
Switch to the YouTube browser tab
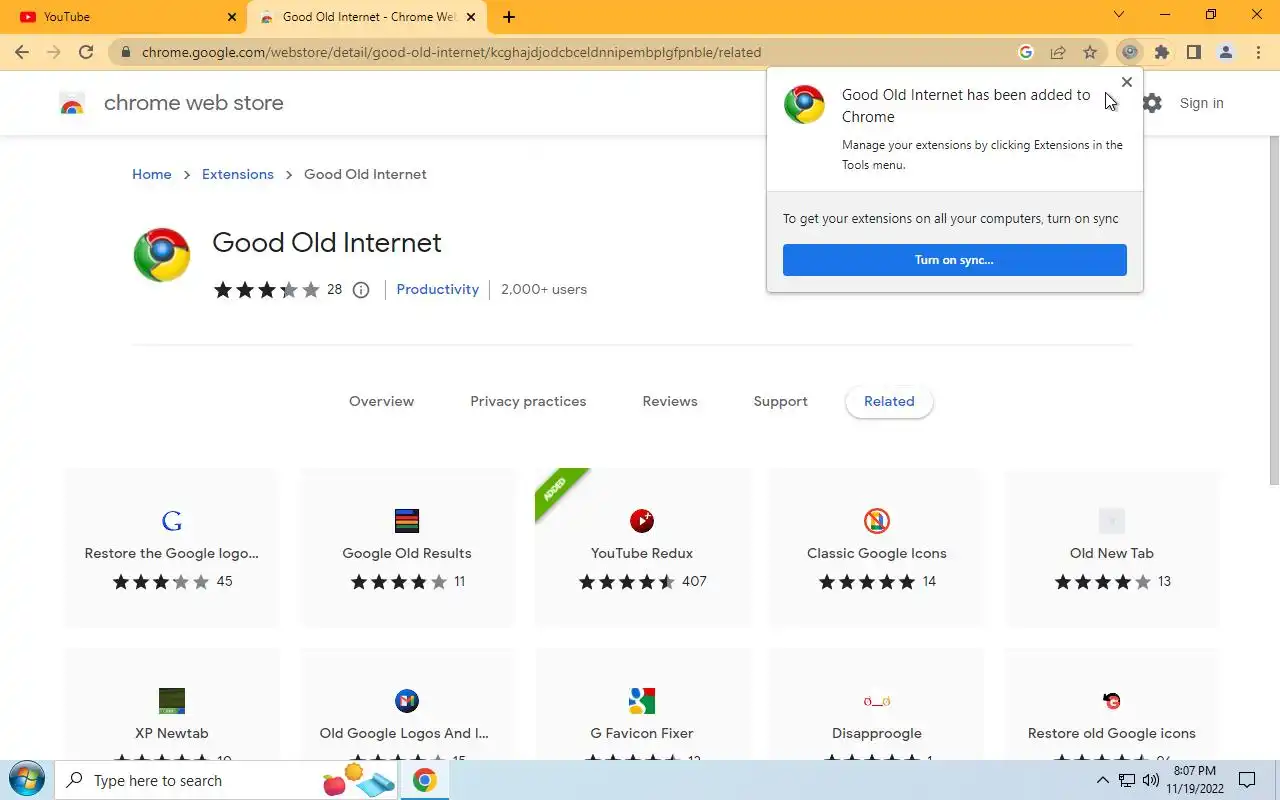tap(124, 17)
